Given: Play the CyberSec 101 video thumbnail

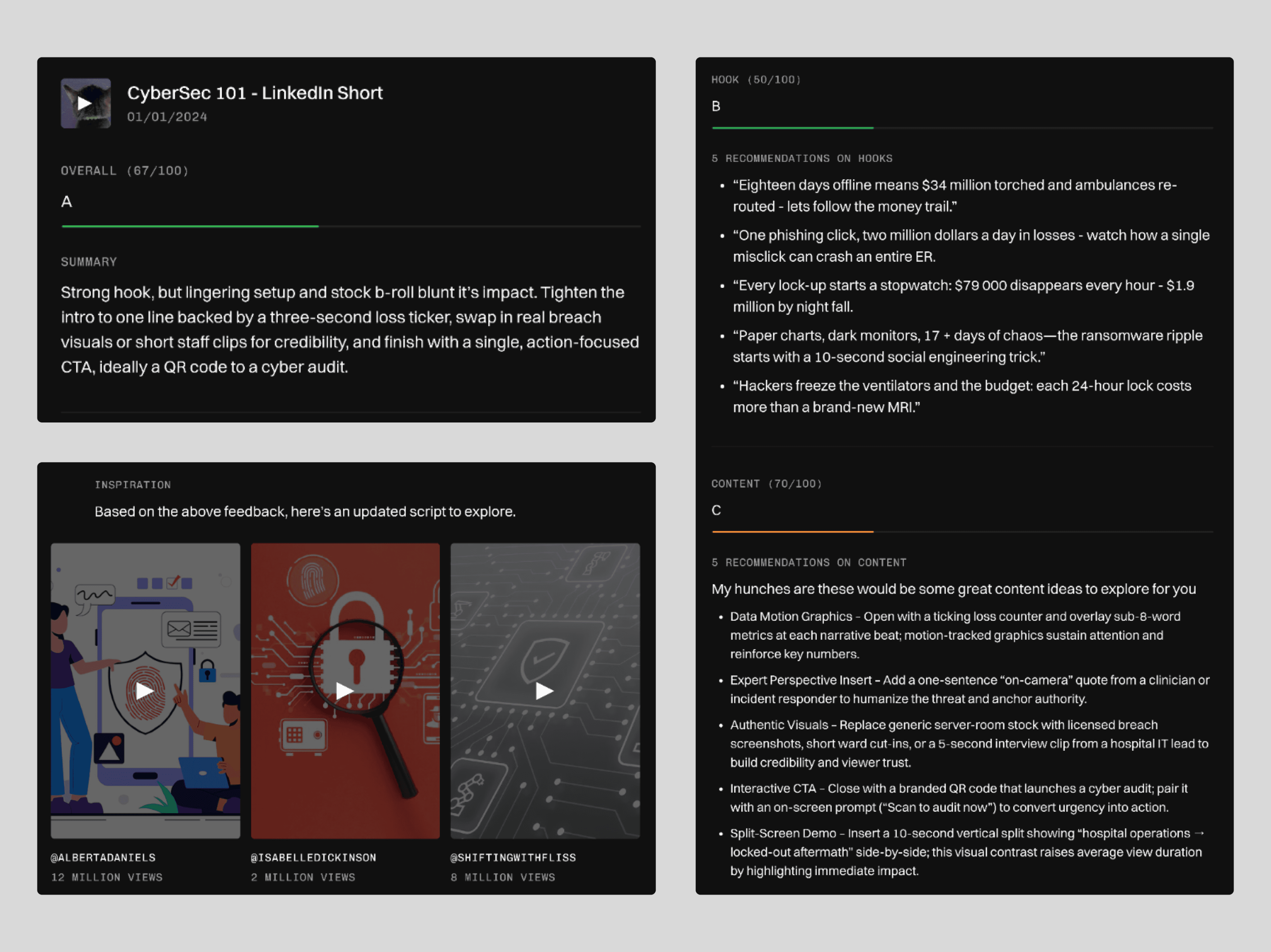Looking at the screenshot, I should [85, 103].
